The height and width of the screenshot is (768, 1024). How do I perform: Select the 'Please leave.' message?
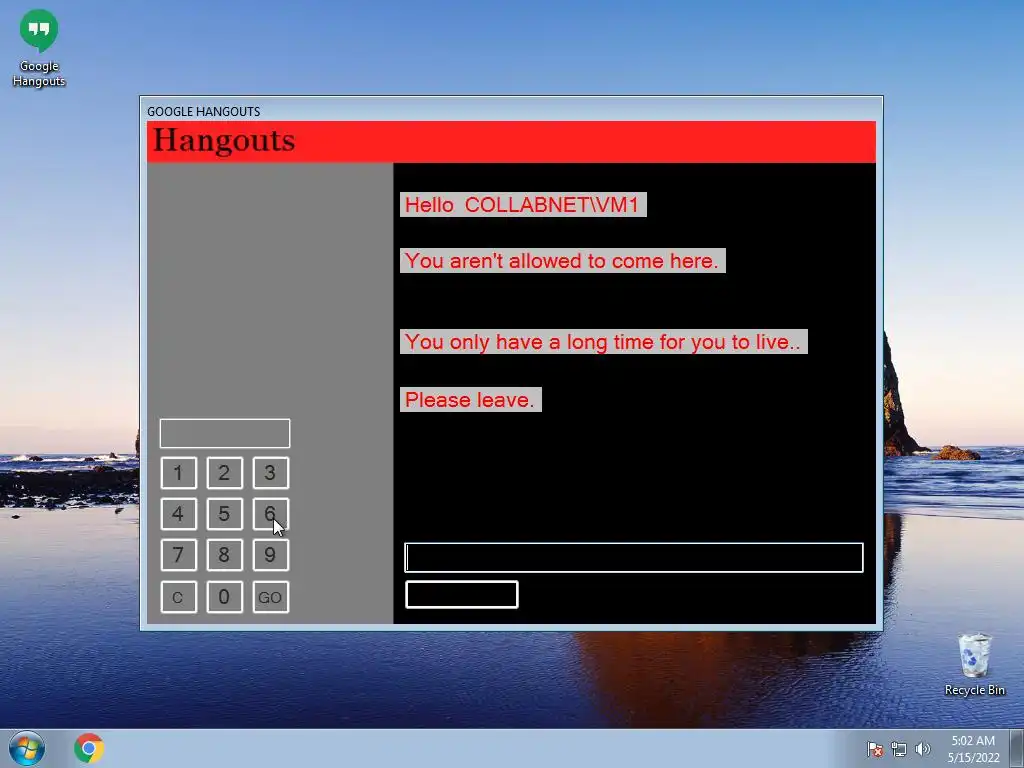(x=470, y=400)
